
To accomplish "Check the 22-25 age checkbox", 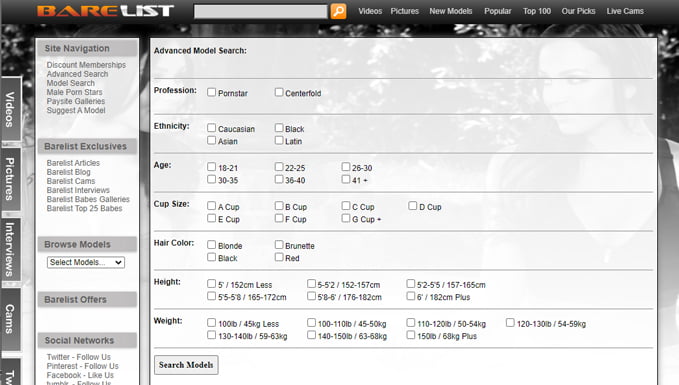I will click(279, 167).
